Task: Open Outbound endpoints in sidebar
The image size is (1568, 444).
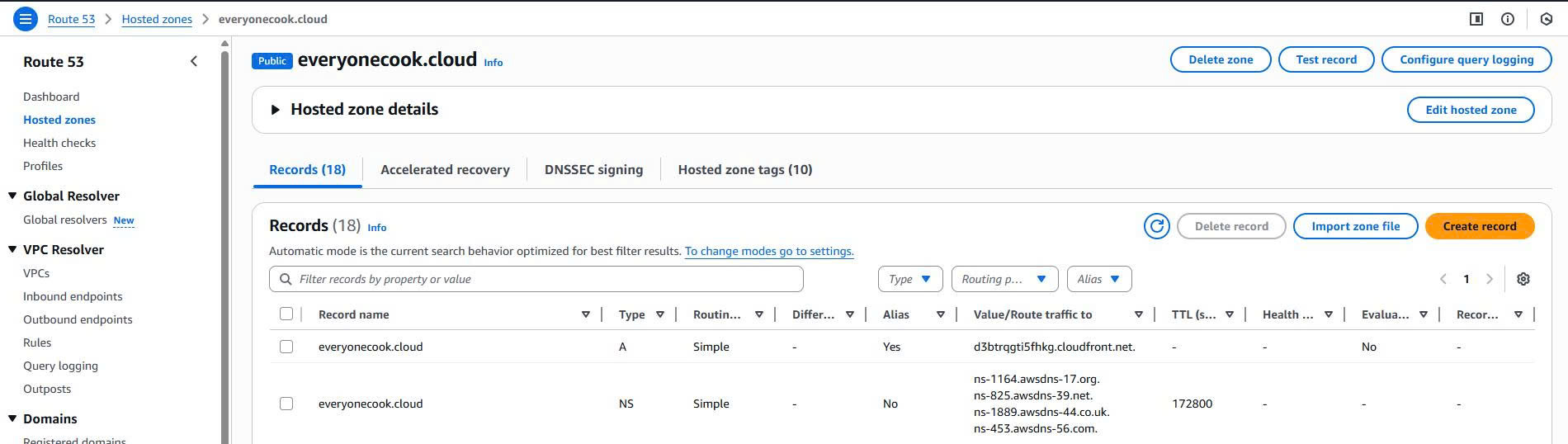Action: [x=78, y=319]
